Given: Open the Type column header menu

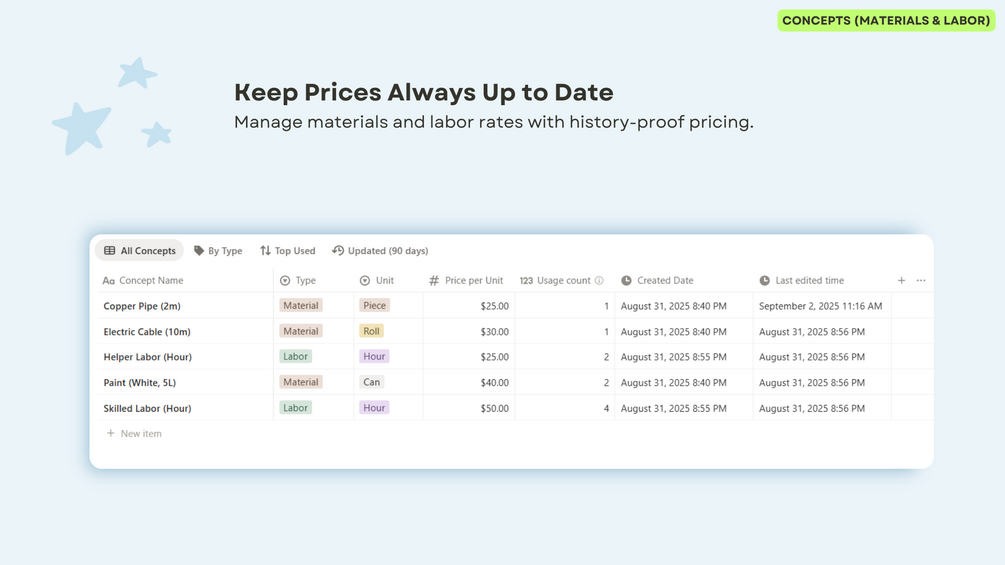Looking at the screenshot, I should pos(305,281).
